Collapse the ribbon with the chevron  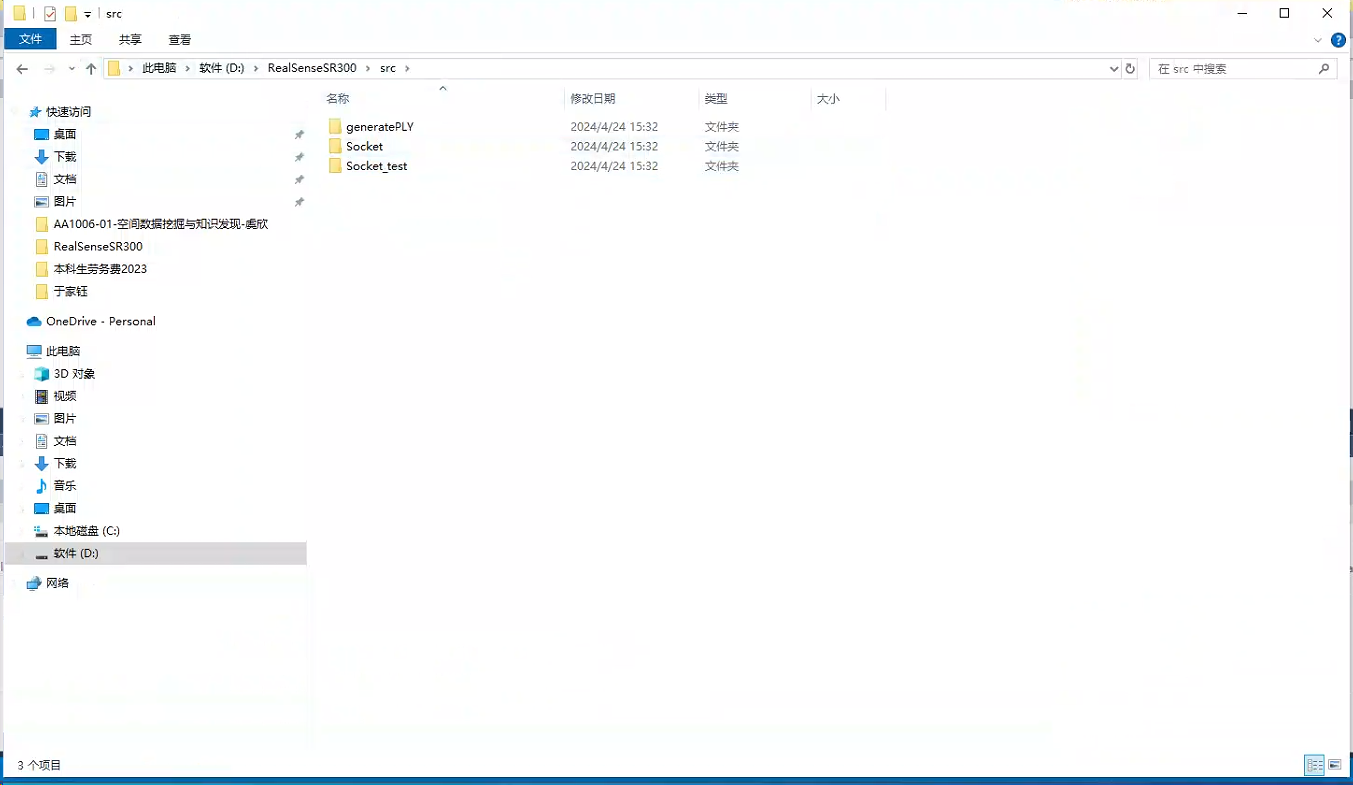tap(1318, 40)
